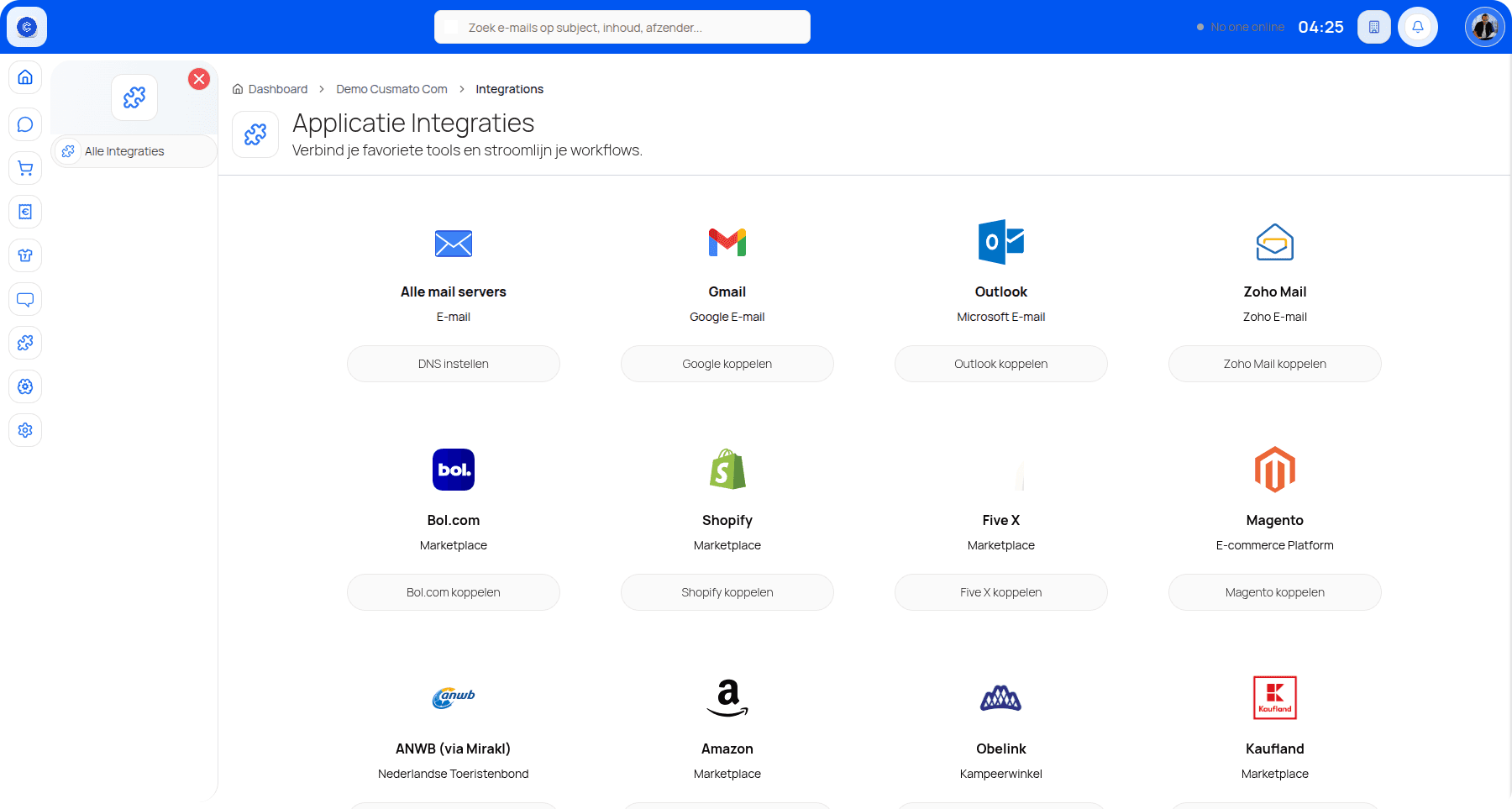Open the puzzle-piece integrations icon
Screen dimensions: 1512x809
25,343
